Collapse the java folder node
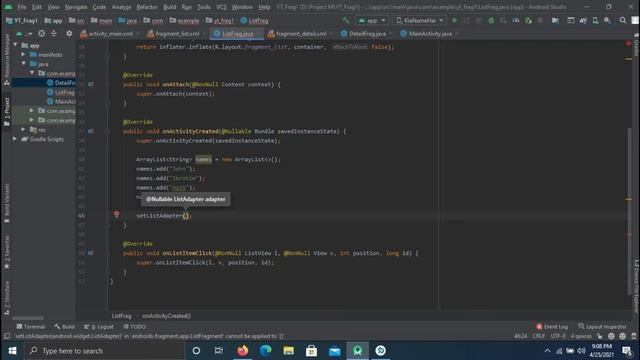 tap(23, 64)
